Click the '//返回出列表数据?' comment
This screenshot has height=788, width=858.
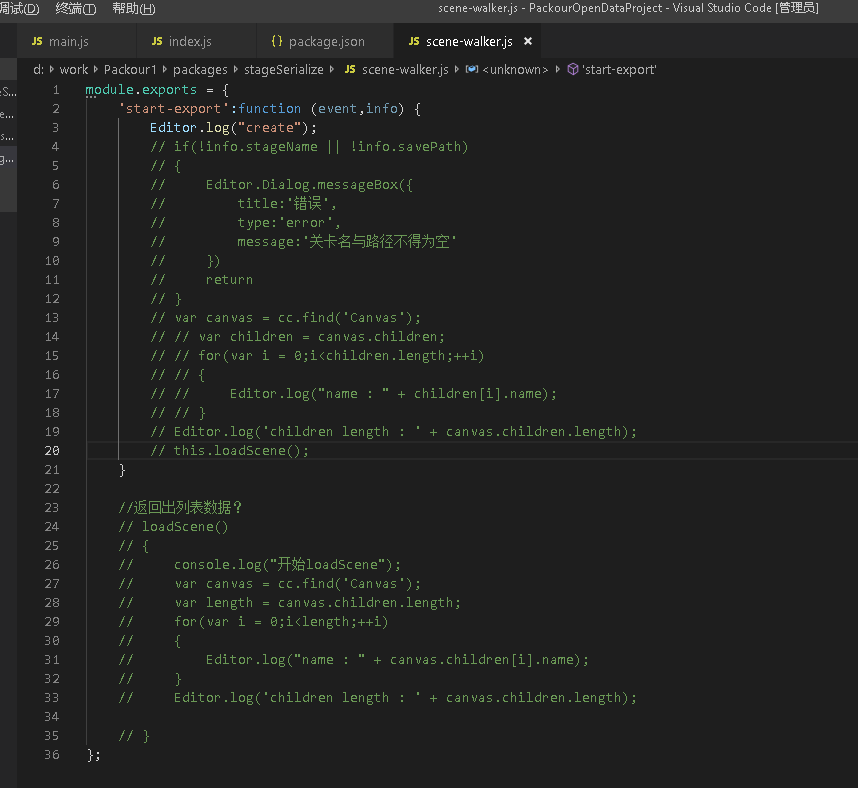pos(180,508)
